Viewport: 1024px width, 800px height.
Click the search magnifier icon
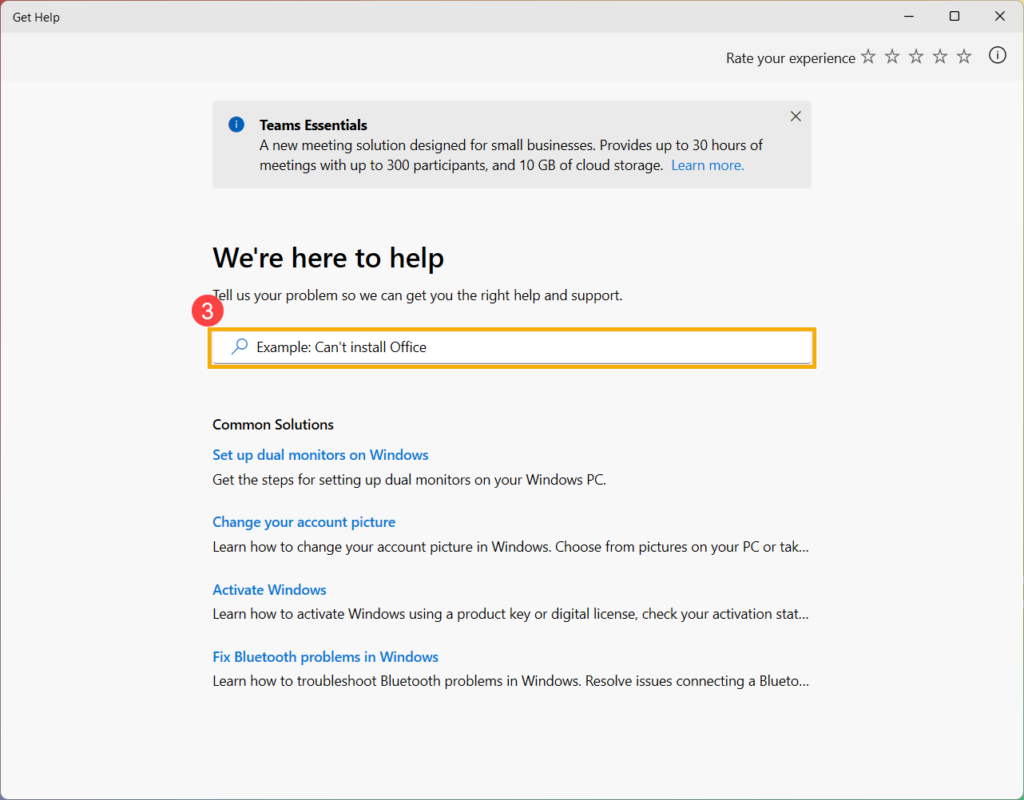[x=238, y=346]
